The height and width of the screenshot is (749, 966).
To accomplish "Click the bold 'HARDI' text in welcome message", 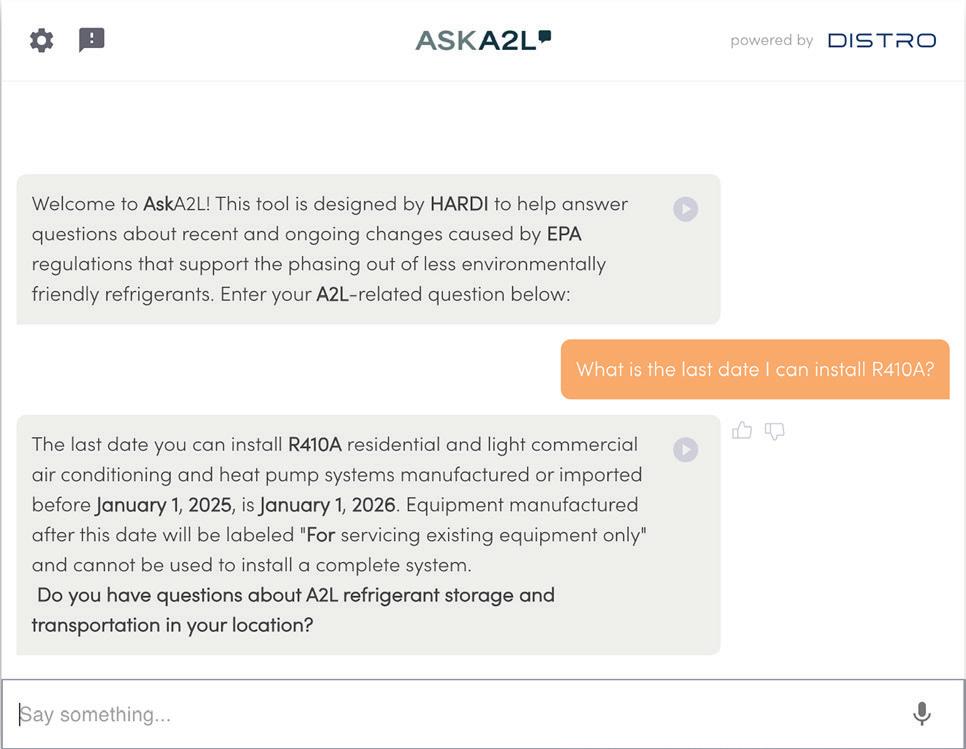I will click(459, 204).
